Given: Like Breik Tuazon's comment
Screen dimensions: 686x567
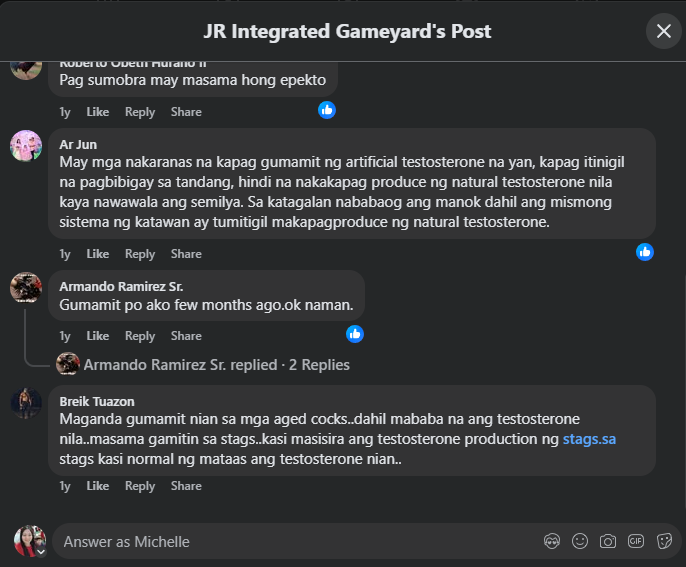Looking at the screenshot, I should (x=97, y=486).
